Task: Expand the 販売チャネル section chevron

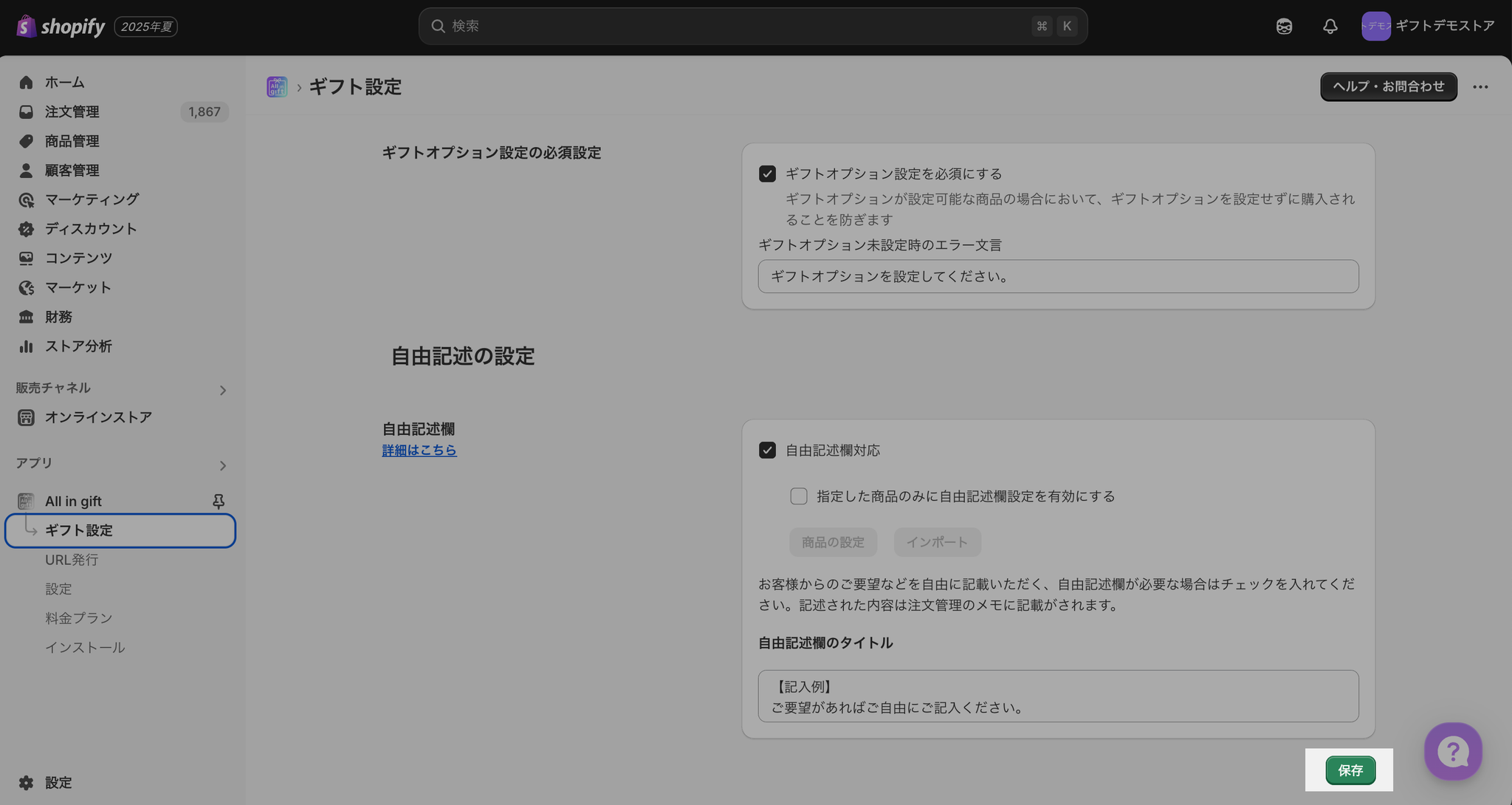Action: pos(222,390)
